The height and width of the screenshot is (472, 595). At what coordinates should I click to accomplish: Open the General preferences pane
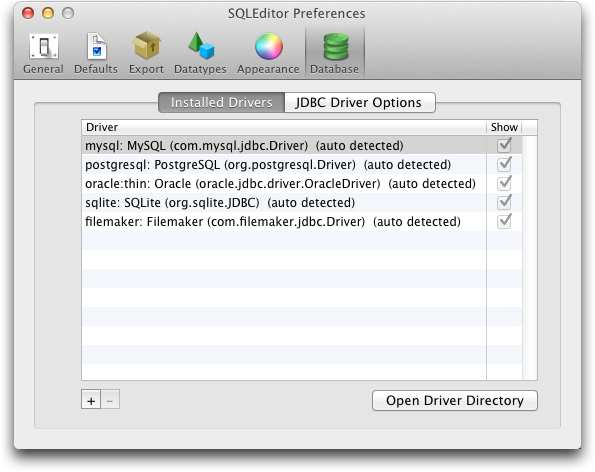[43, 53]
